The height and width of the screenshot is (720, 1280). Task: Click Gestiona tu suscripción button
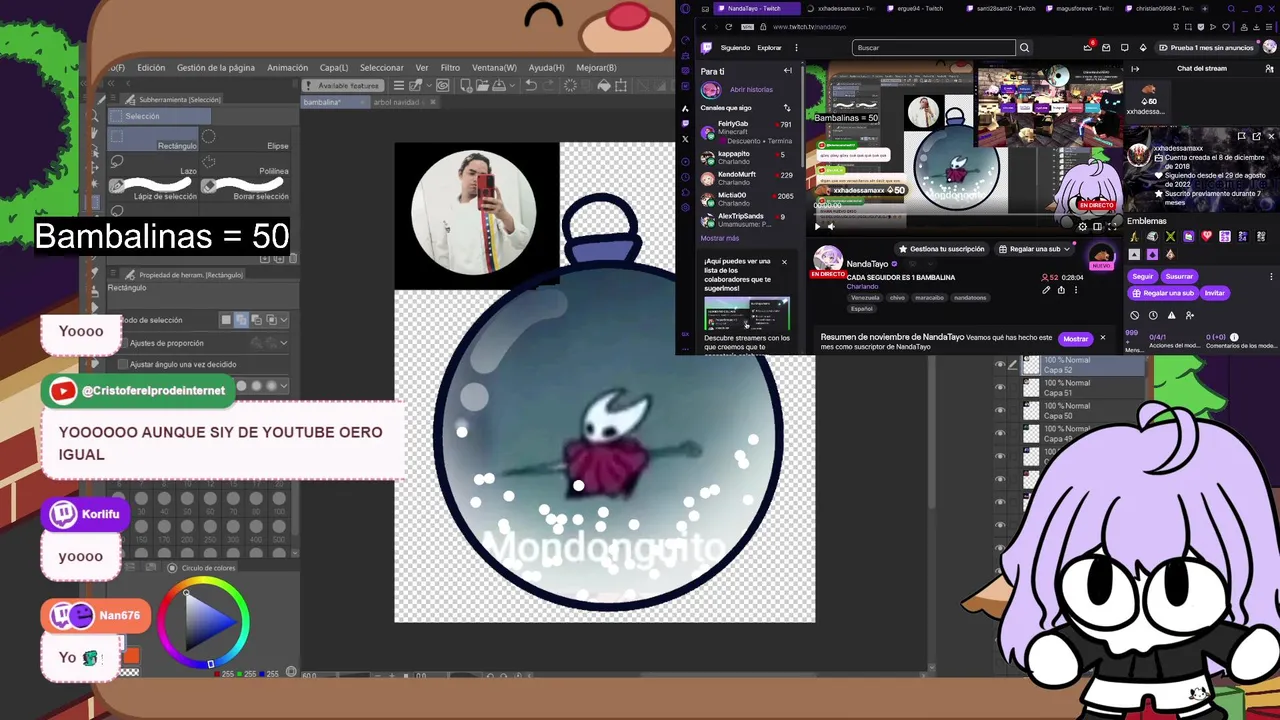click(x=941, y=249)
